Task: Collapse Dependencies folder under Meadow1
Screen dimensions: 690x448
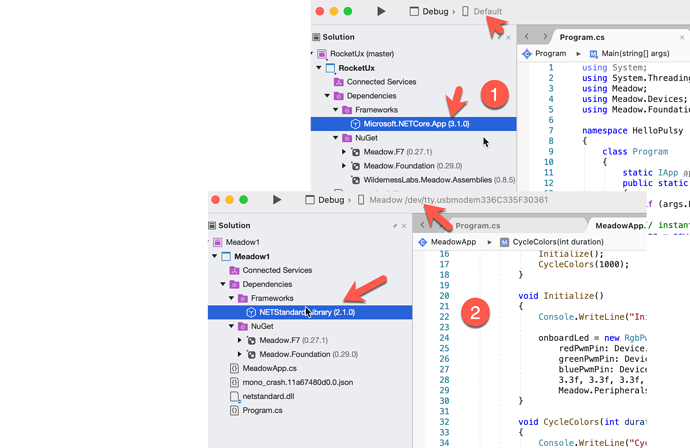Action: click(223, 284)
